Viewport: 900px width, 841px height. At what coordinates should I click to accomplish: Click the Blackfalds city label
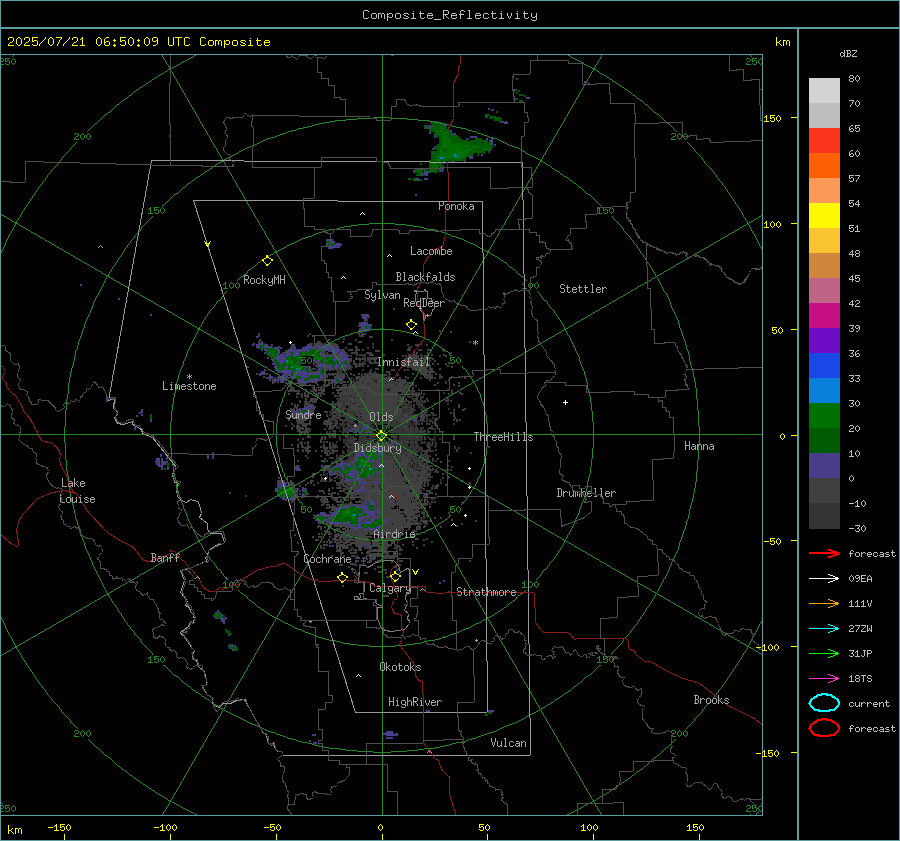coord(425,277)
